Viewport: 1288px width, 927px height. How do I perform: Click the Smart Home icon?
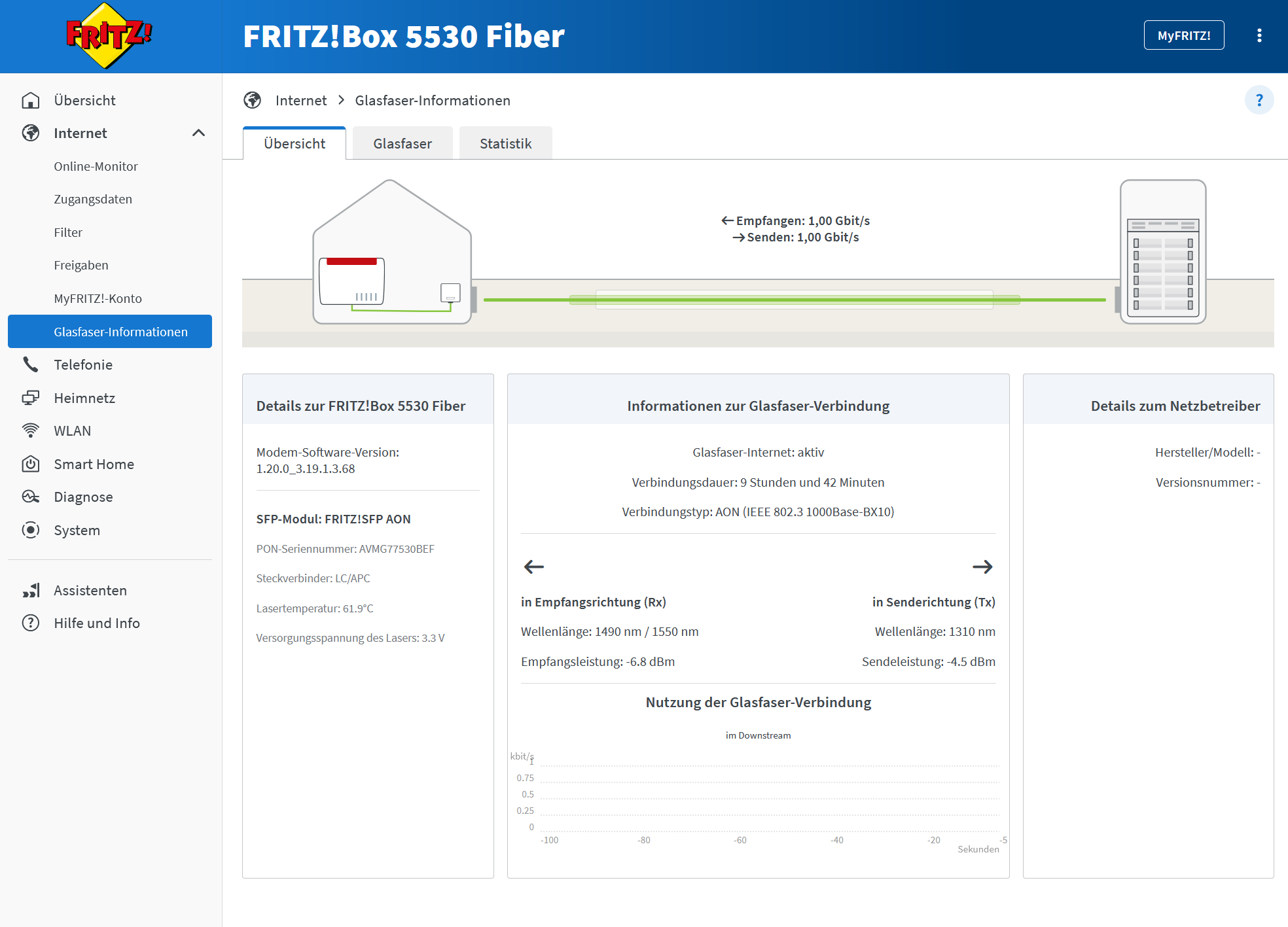31,464
